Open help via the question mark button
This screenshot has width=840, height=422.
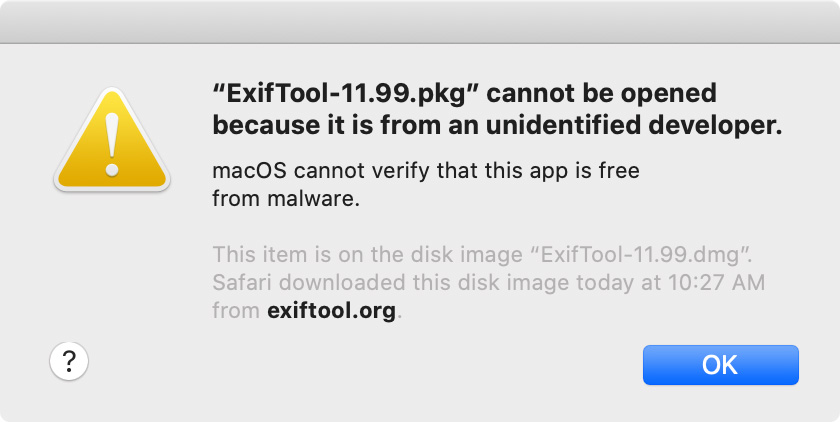click(69, 361)
